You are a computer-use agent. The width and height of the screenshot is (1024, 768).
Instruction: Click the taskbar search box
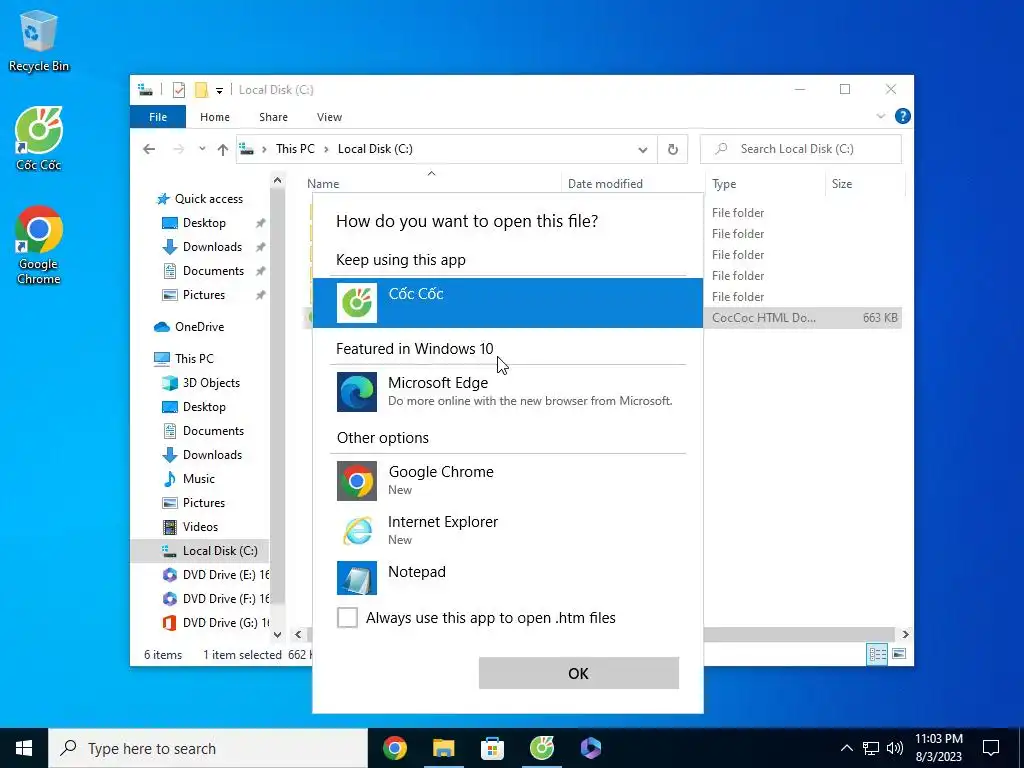208,748
